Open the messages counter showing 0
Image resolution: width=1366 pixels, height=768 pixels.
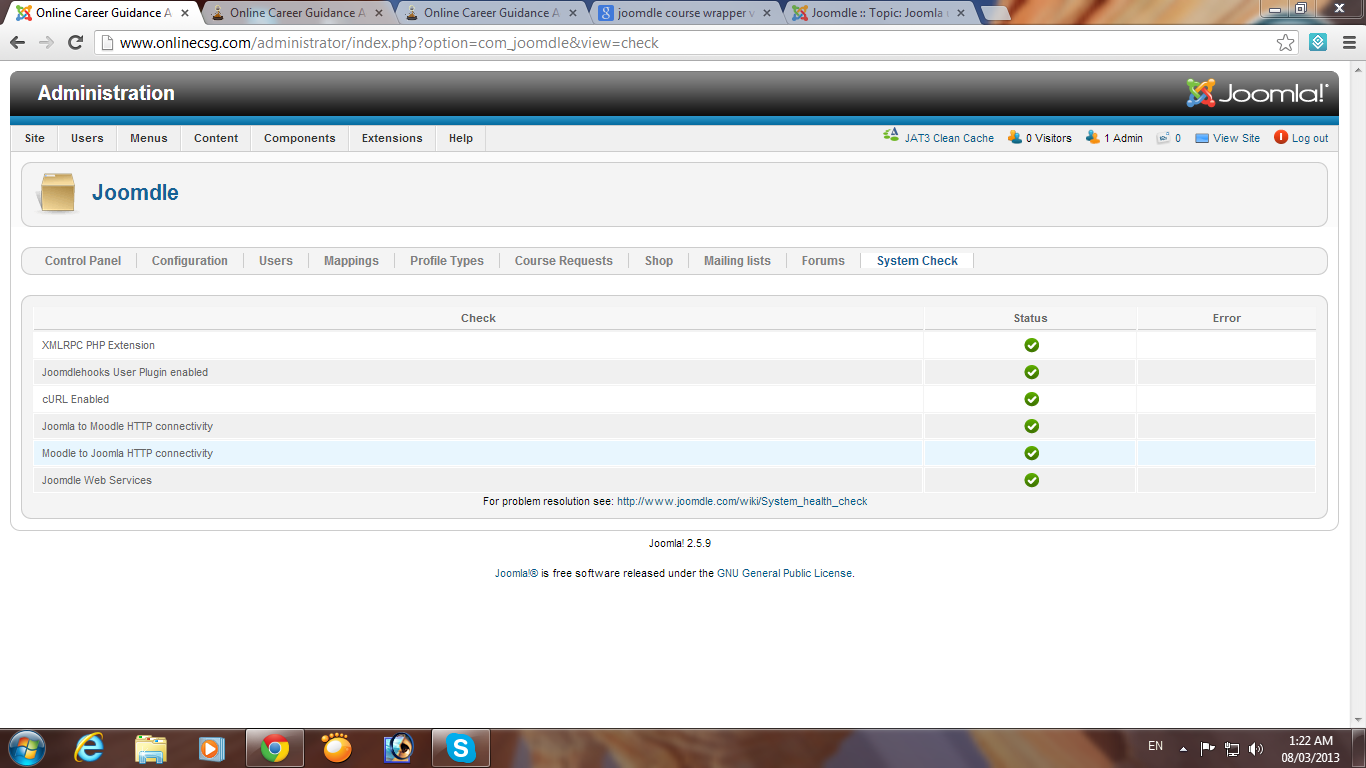point(1169,138)
